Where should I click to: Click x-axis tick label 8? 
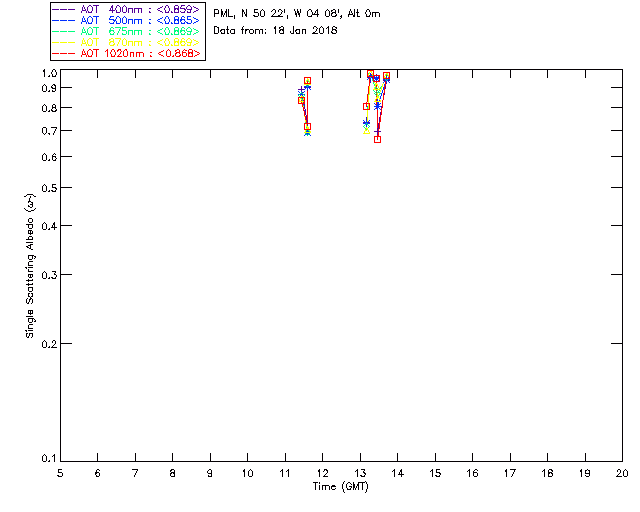[x=173, y=473]
